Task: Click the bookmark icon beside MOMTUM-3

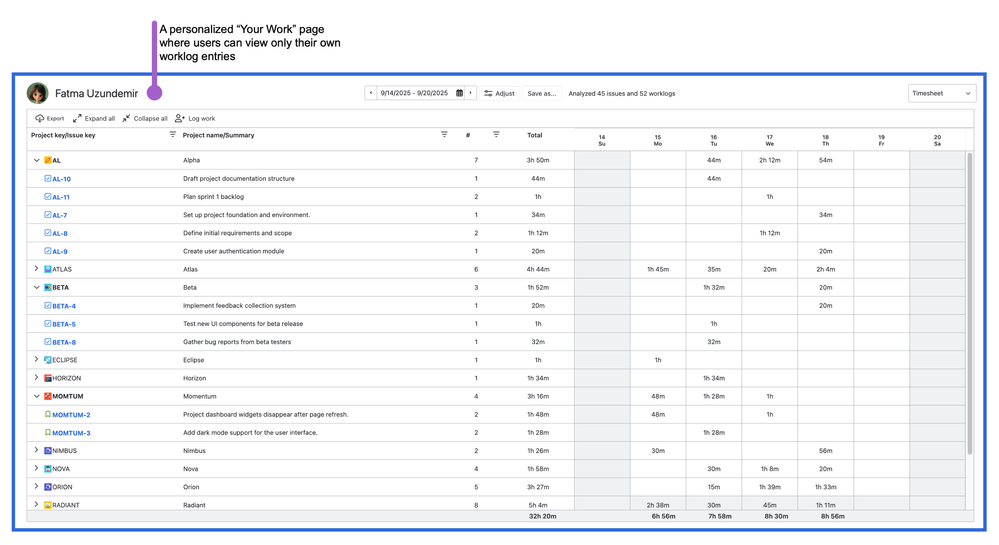Action: pos(48,432)
